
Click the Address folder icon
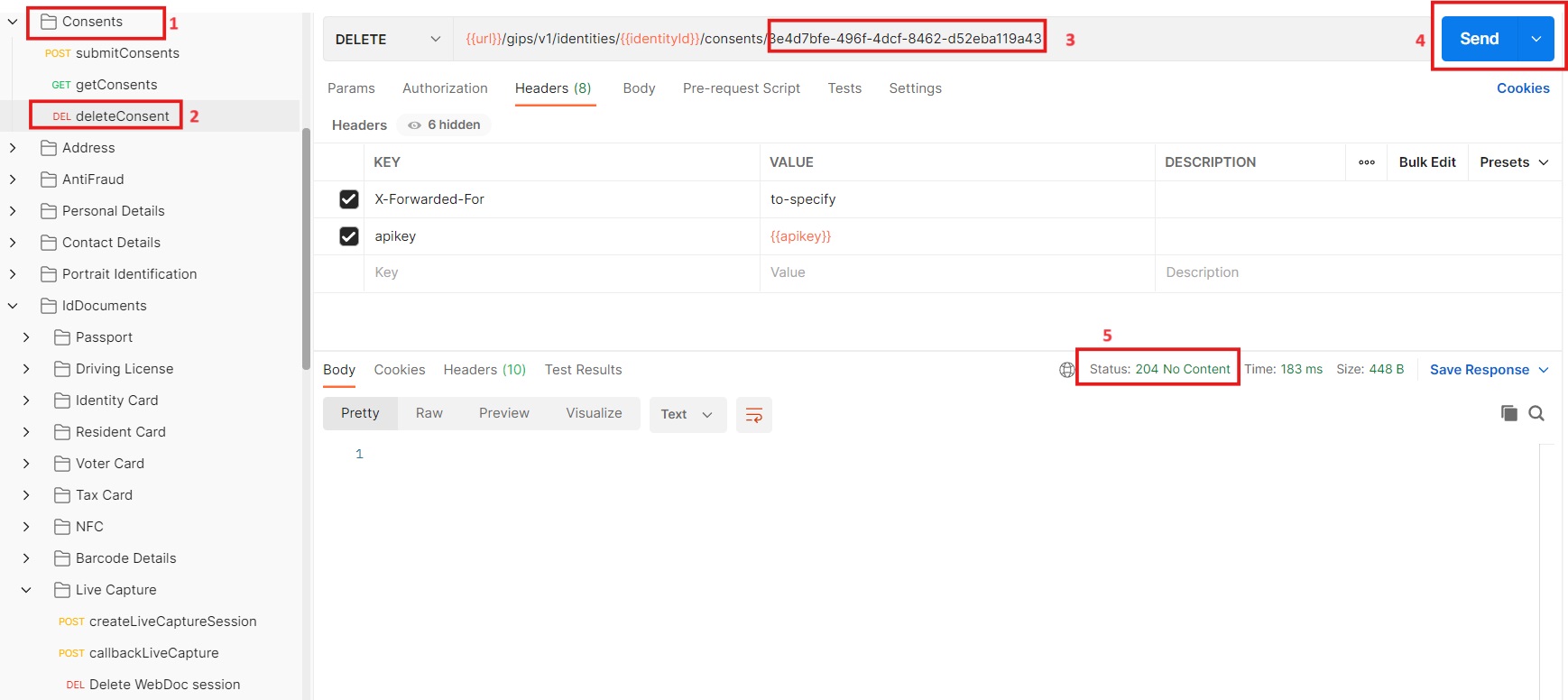(49, 148)
